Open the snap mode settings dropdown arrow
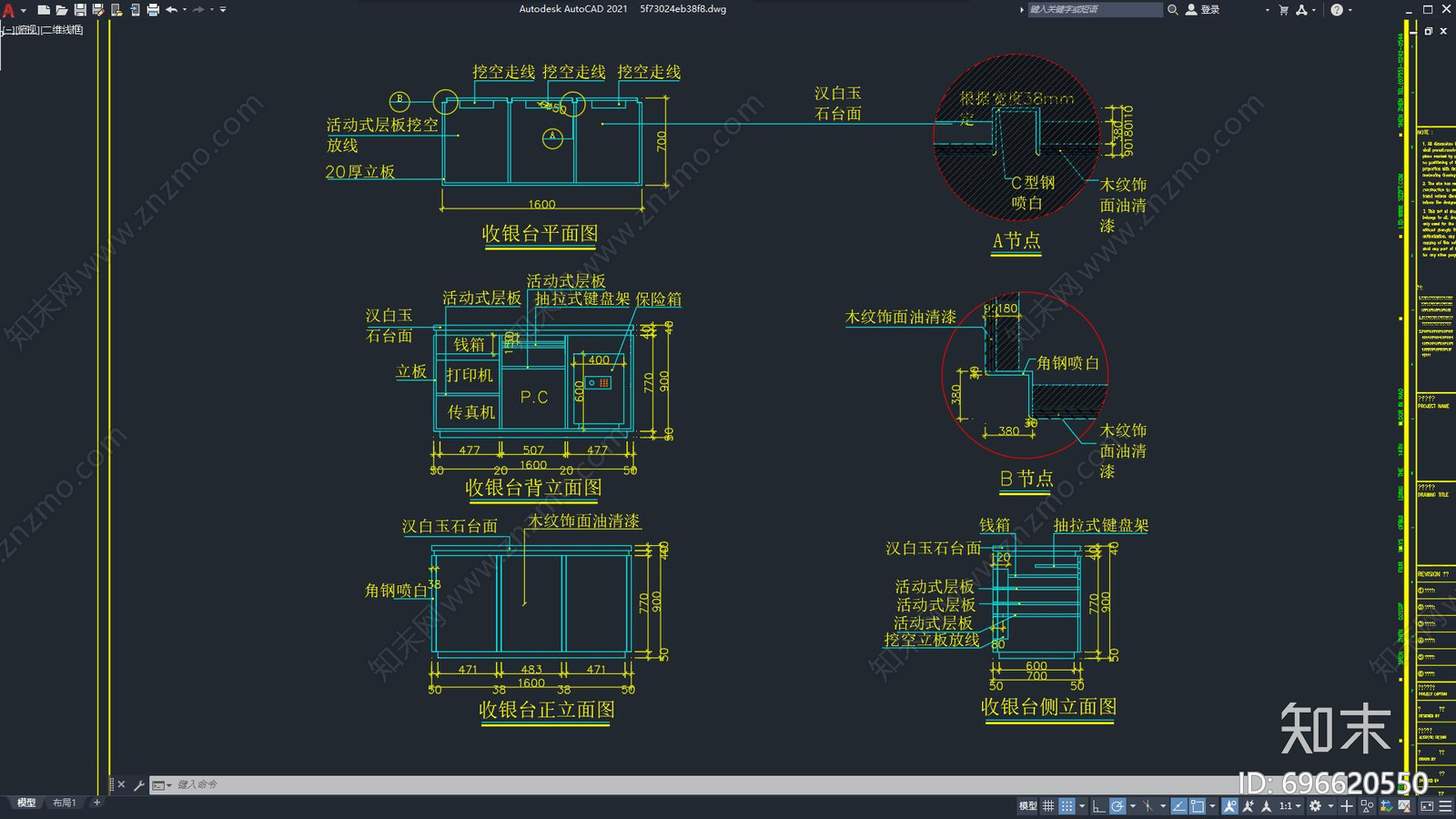The width and height of the screenshot is (1456, 819). point(1081,806)
